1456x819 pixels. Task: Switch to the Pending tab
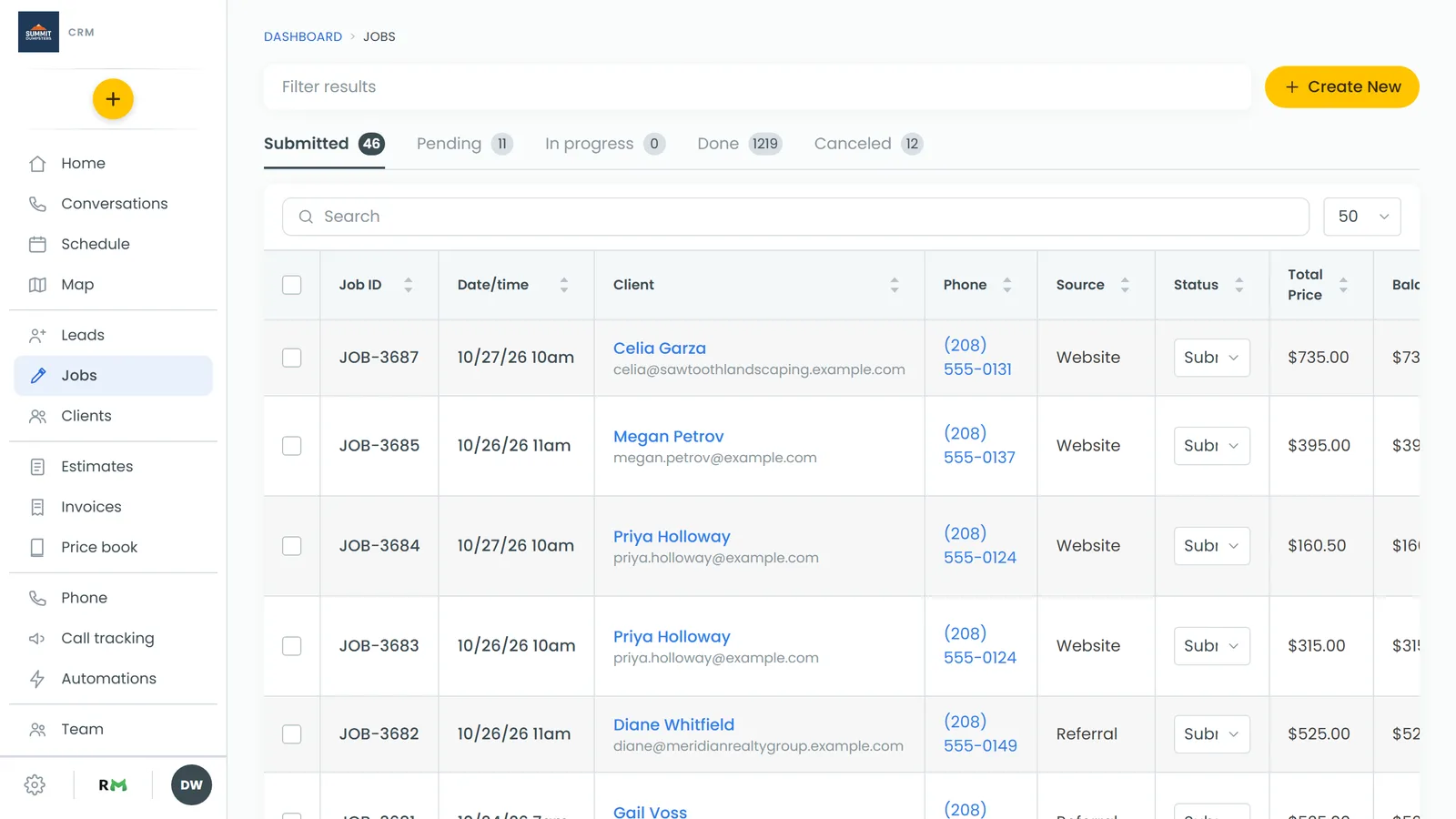(465, 144)
